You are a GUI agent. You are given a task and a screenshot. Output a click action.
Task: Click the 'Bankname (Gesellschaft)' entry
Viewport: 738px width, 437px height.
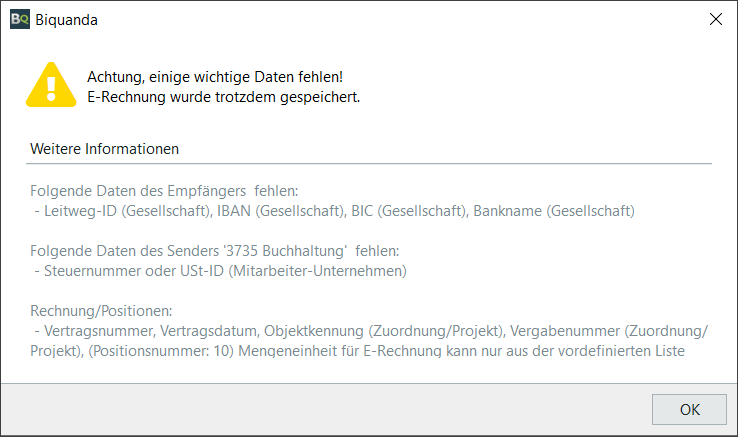point(554,210)
